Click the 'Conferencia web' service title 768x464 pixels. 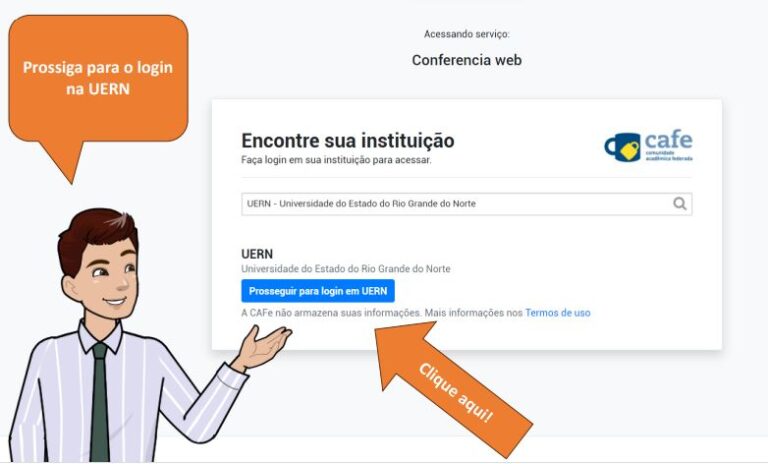(x=467, y=60)
